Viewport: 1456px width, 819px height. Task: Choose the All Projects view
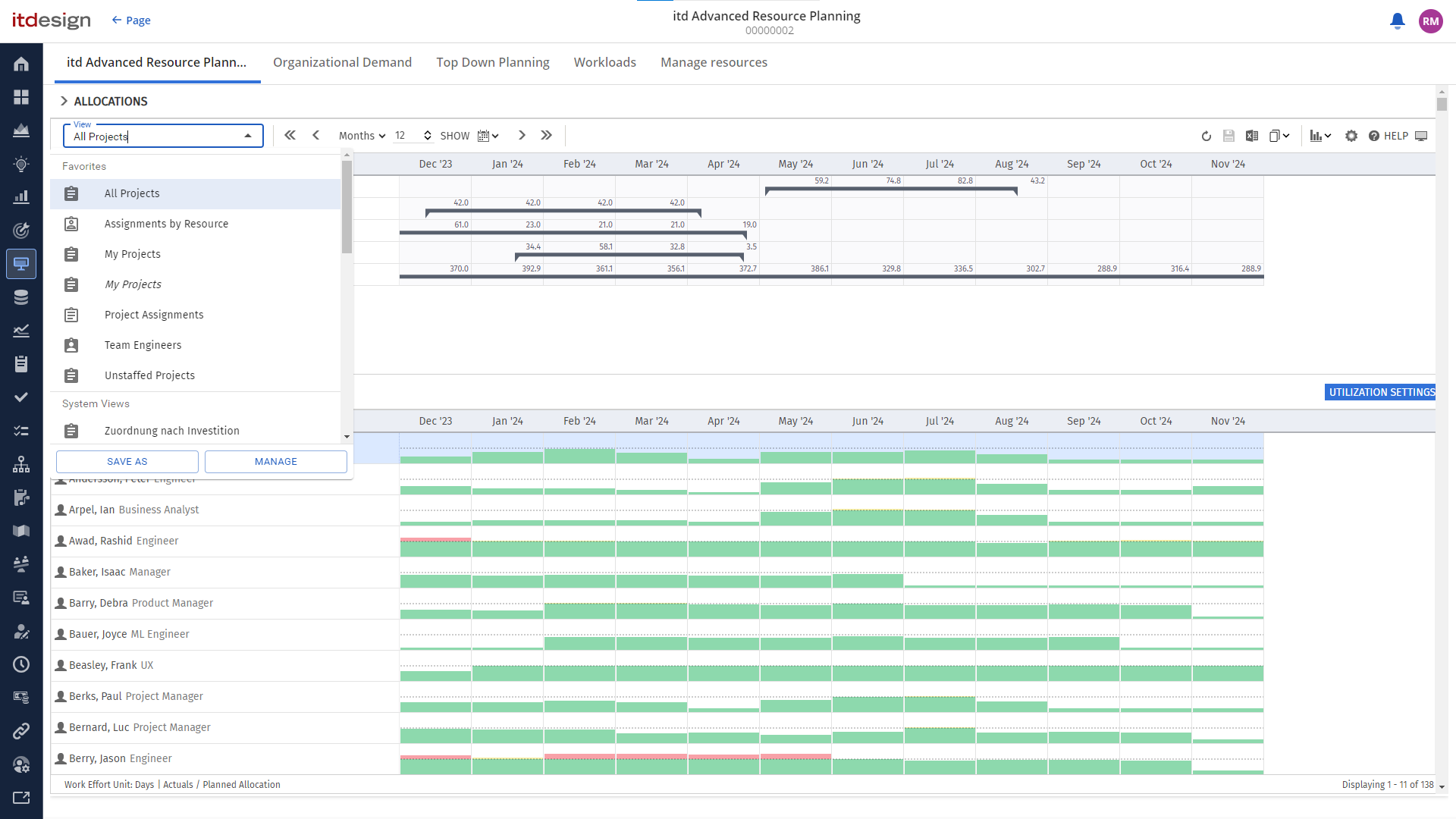tap(196, 193)
